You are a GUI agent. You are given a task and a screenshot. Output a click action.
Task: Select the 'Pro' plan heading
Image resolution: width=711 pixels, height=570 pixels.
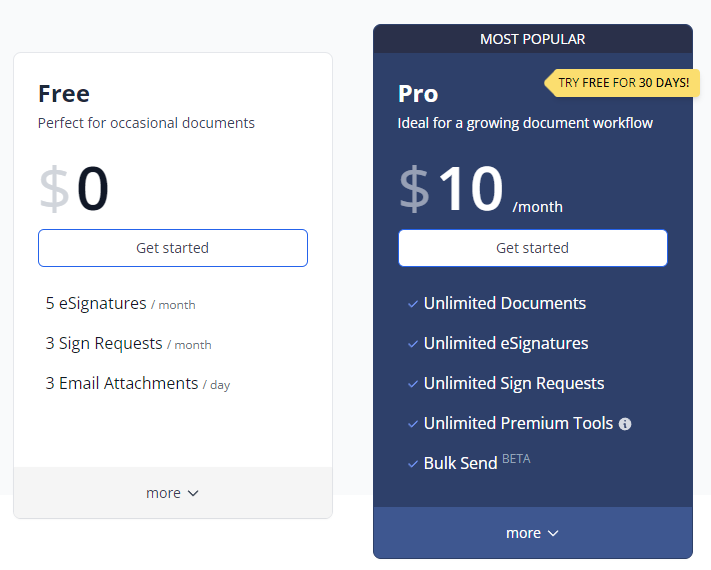click(x=418, y=94)
